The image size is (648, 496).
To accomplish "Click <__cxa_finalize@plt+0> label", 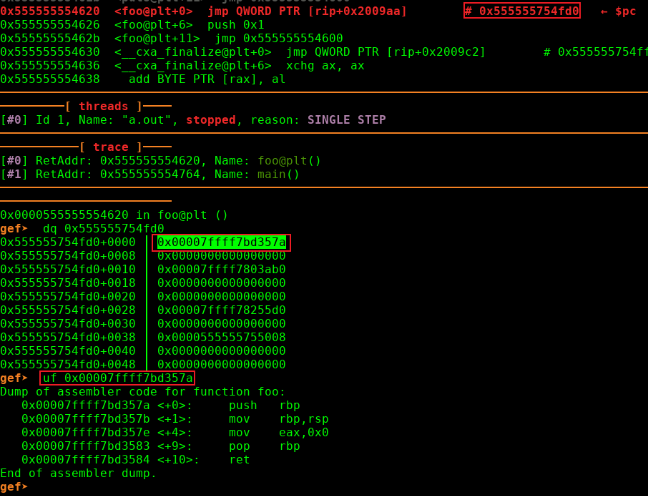I will [x=193, y=52].
